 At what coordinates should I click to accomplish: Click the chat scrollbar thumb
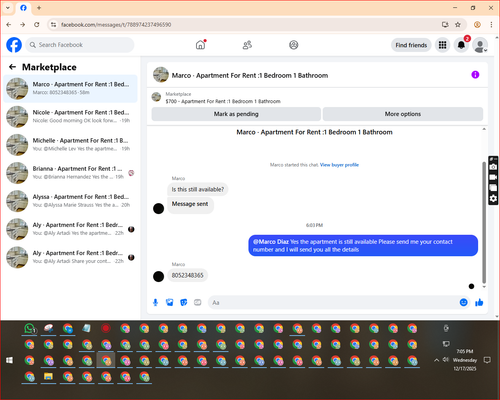484,222
